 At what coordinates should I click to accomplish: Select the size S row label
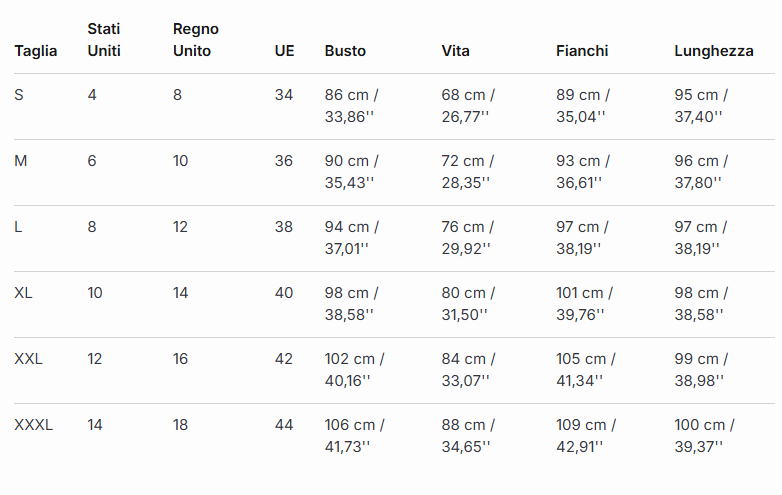[x=19, y=95]
